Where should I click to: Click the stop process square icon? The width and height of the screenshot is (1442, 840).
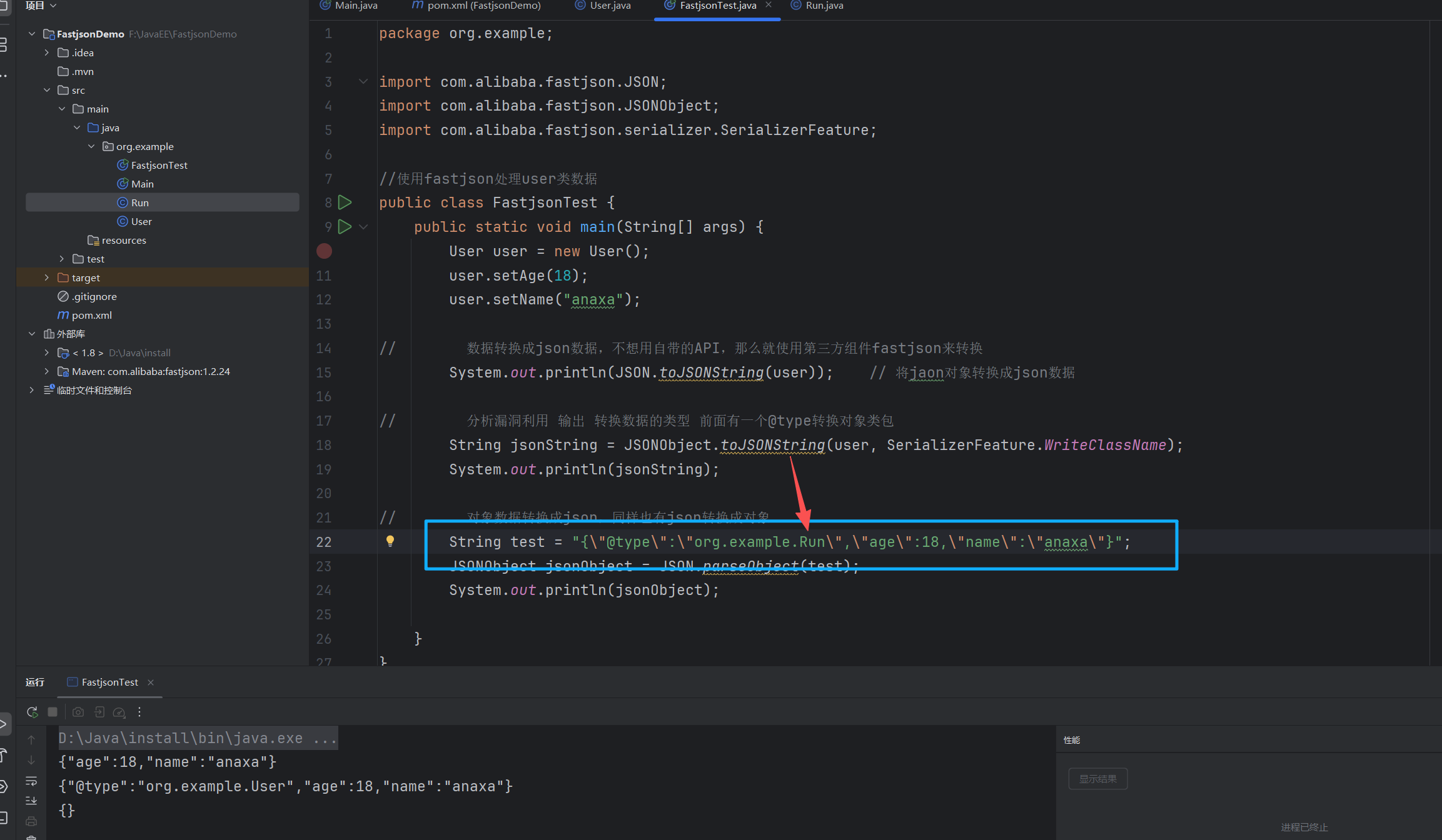click(53, 712)
